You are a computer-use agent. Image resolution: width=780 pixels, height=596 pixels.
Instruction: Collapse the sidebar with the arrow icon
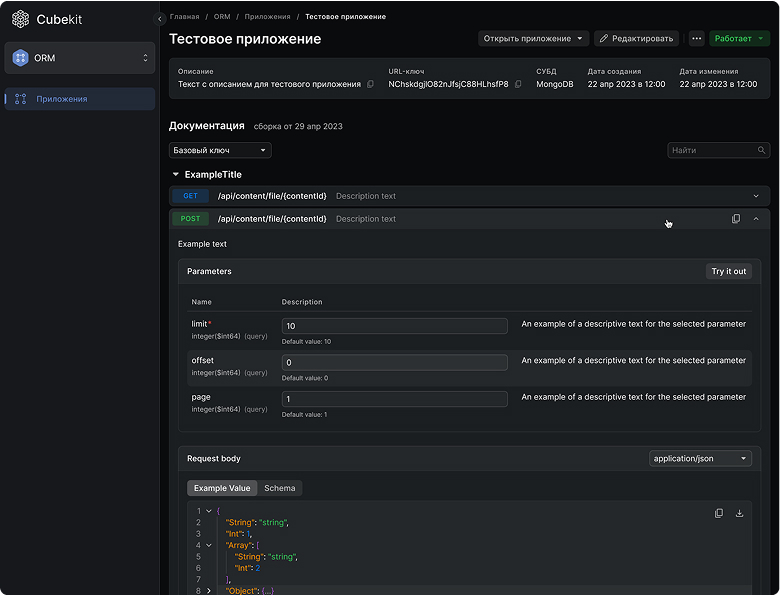160,19
